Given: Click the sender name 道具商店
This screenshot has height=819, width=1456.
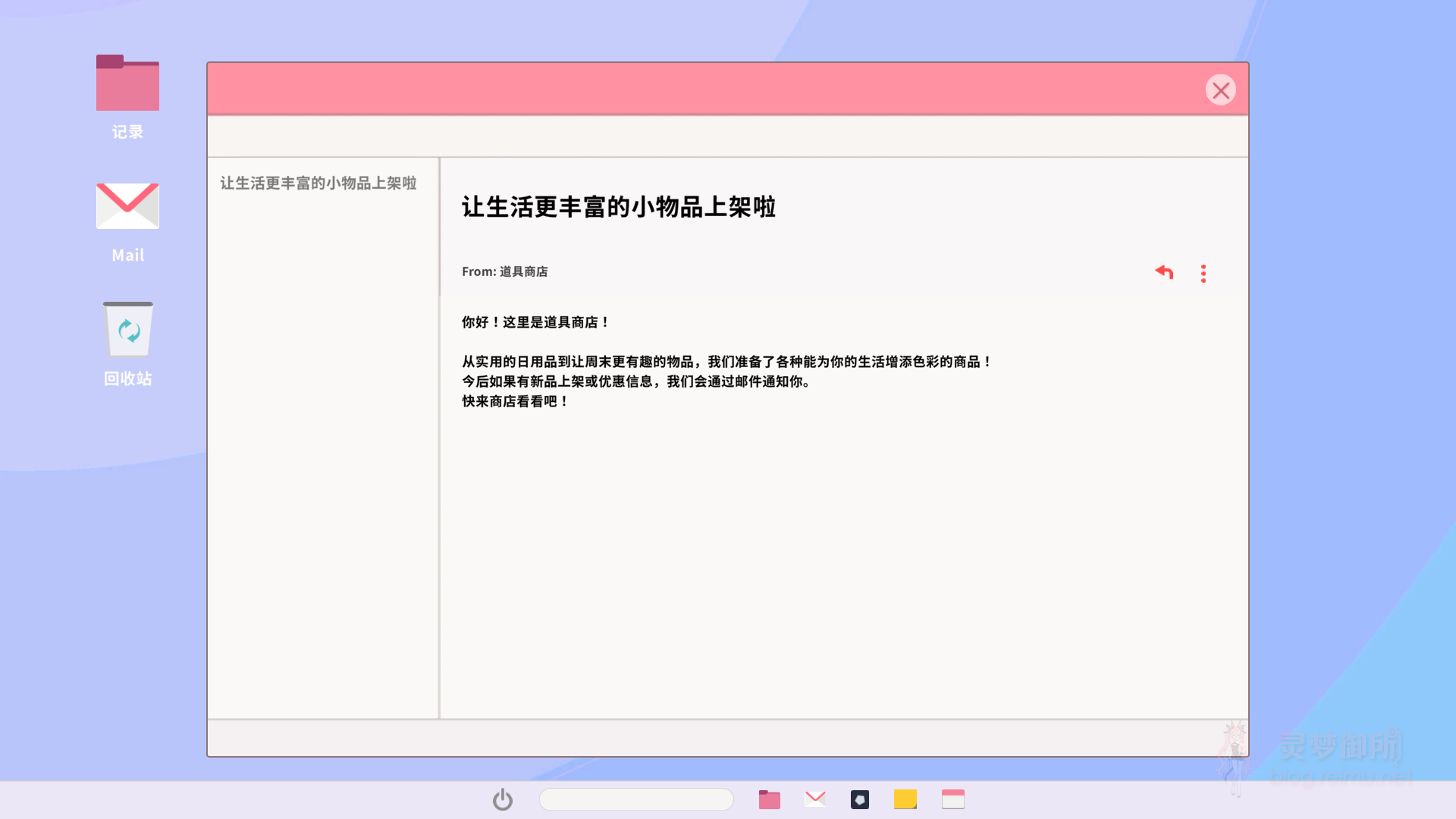Looking at the screenshot, I should pos(523,271).
